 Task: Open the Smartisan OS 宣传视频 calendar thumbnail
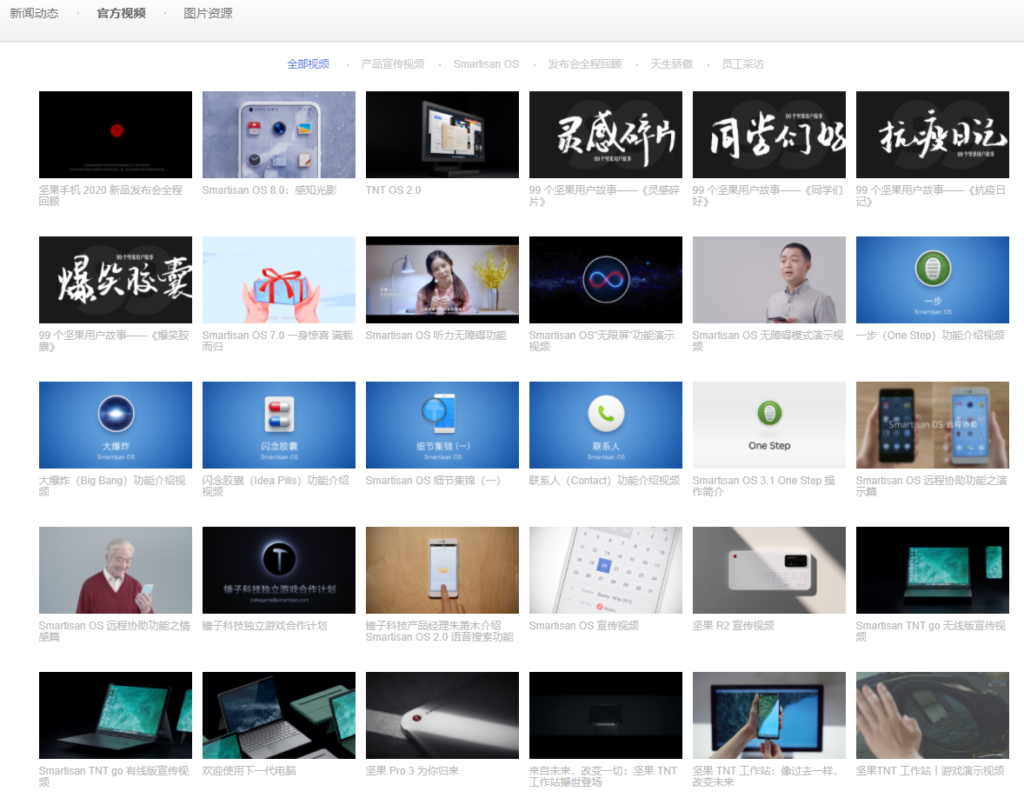605,570
